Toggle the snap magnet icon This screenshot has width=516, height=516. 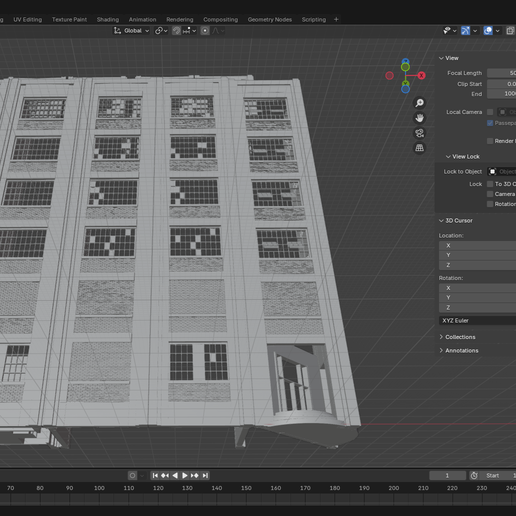pos(176,31)
